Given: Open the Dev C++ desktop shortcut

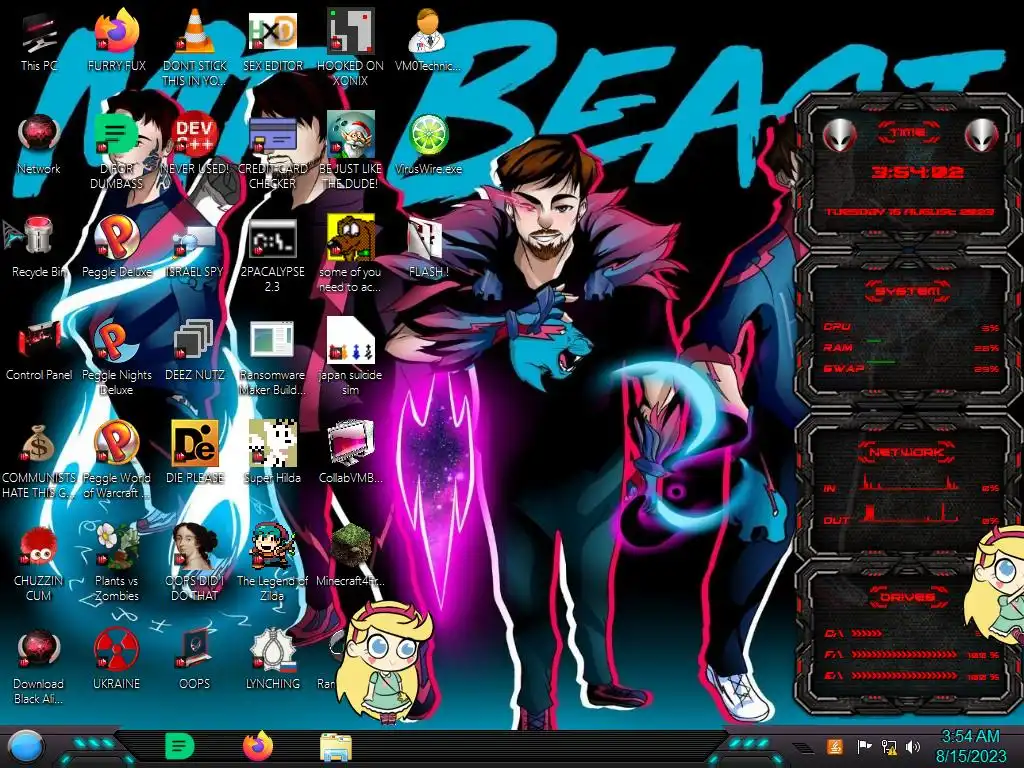Looking at the screenshot, I should 195,145.
